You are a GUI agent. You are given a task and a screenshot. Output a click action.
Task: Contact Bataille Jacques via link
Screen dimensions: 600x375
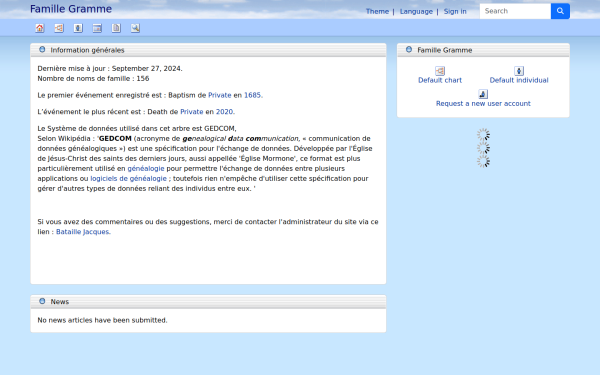pyautogui.click(x=83, y=232)
